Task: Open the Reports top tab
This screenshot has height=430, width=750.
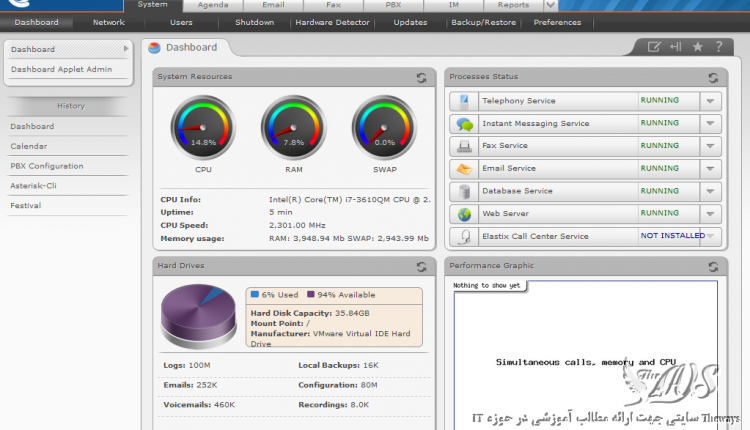Action: 513,5
